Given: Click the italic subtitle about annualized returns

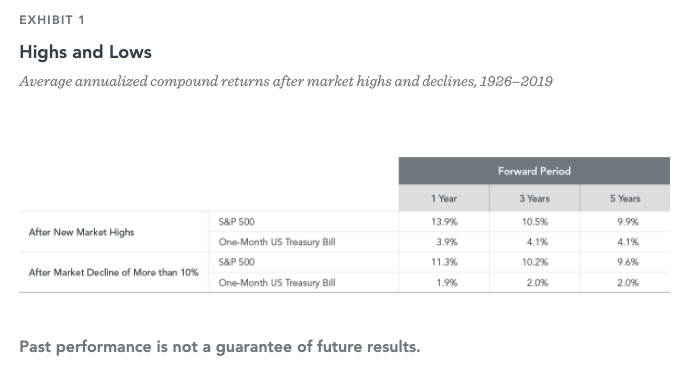Looking at the screenshot, I should coord(286,81).
